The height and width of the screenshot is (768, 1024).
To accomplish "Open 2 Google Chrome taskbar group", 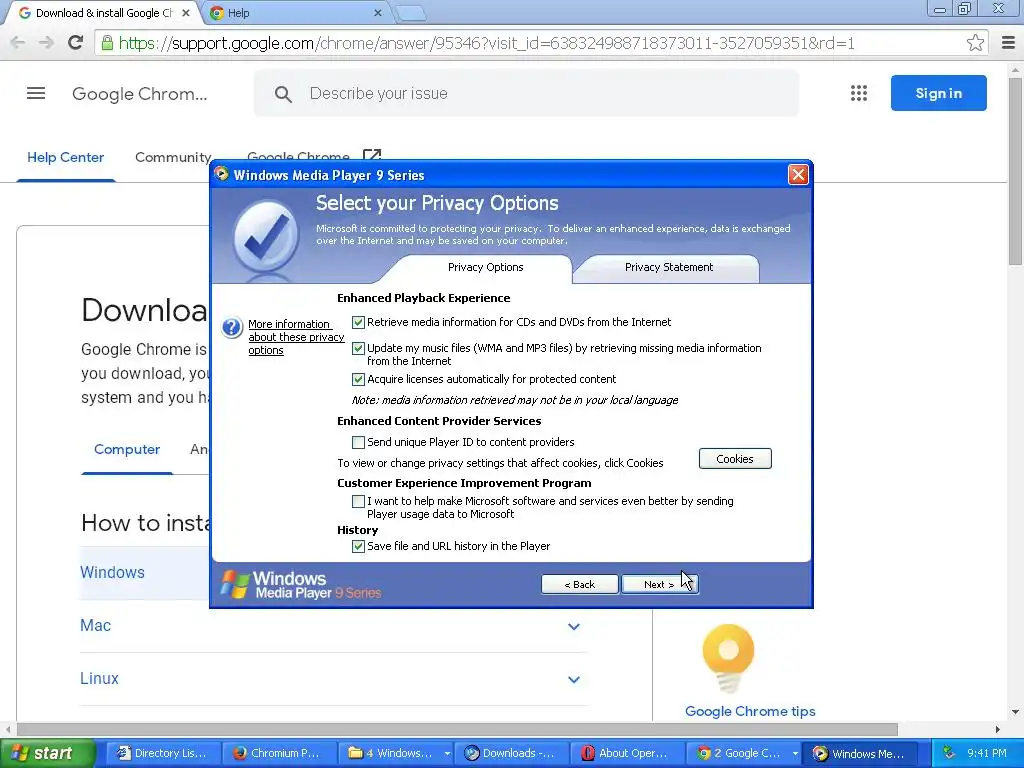I will (x=744, y=753).
